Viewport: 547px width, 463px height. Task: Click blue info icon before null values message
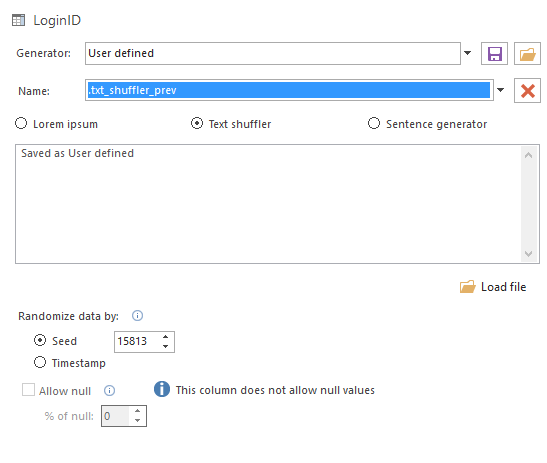click(x=162, y=389)
